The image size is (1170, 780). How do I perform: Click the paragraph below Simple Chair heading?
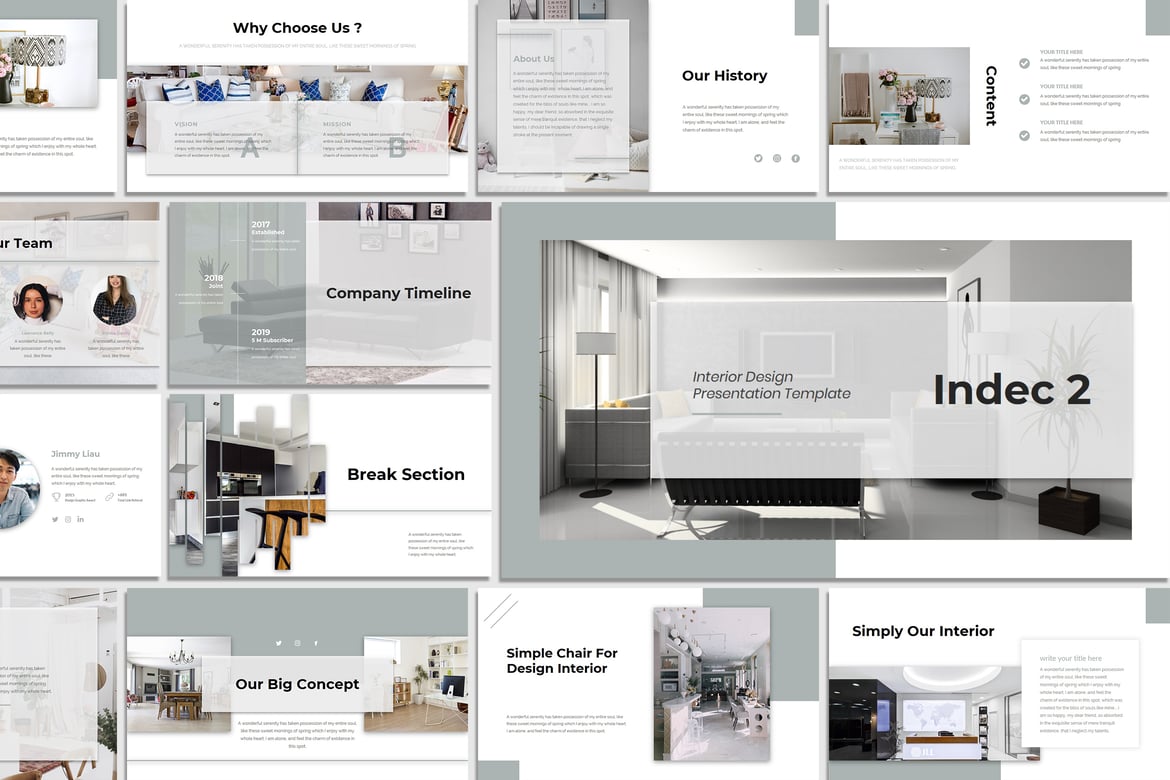[566, 723]
